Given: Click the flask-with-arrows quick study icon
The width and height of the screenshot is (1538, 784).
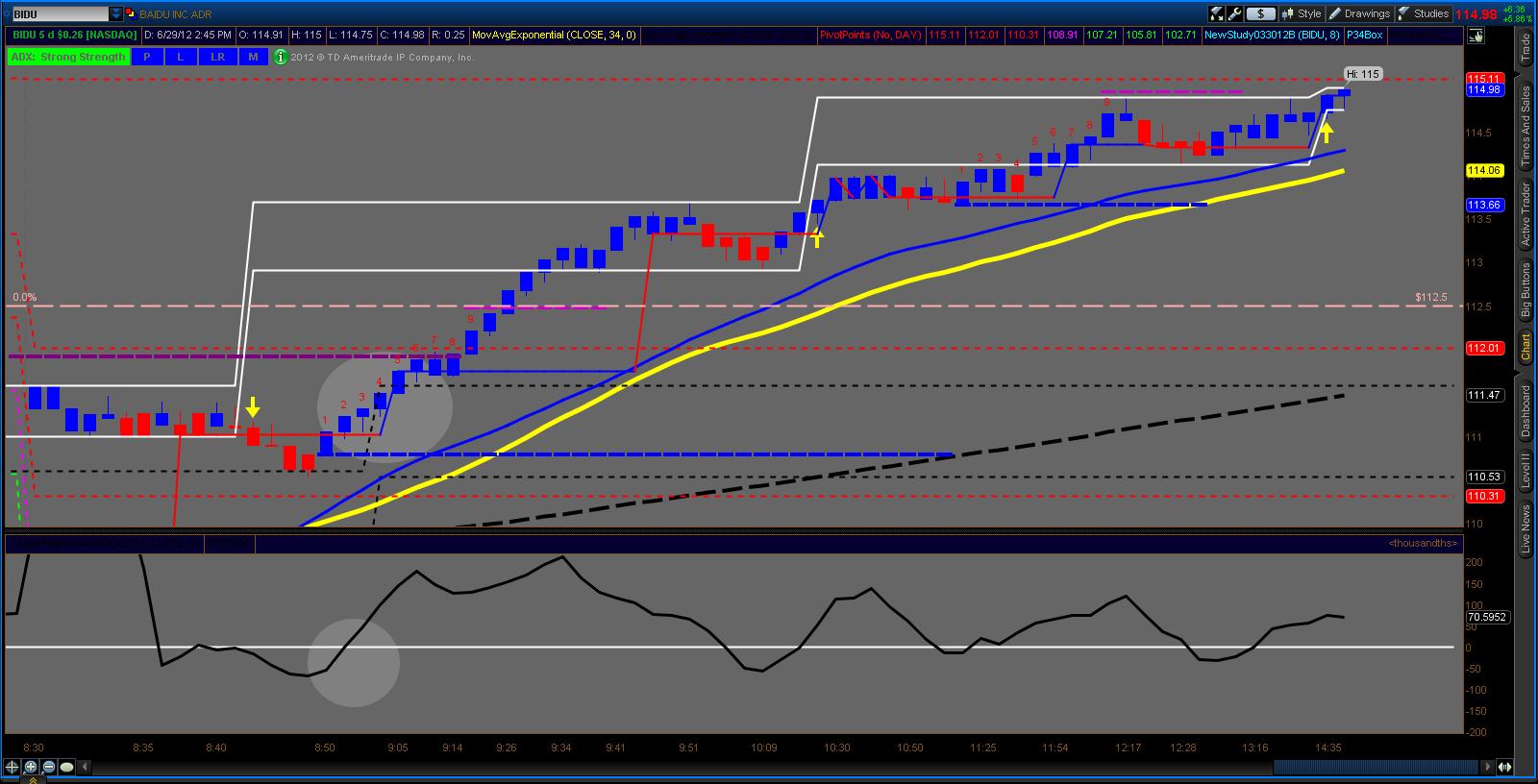Looking at the screenshot, I should (1218, 13).
